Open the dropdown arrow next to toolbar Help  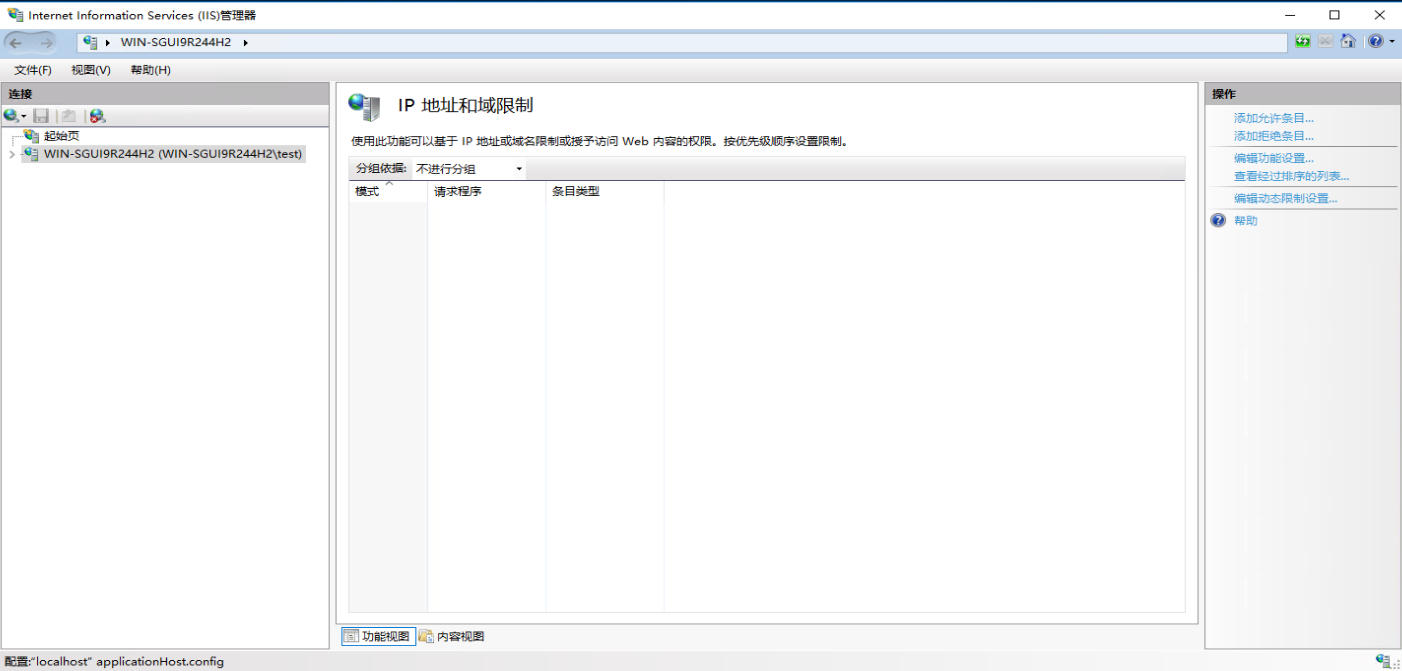(1392, 41)
